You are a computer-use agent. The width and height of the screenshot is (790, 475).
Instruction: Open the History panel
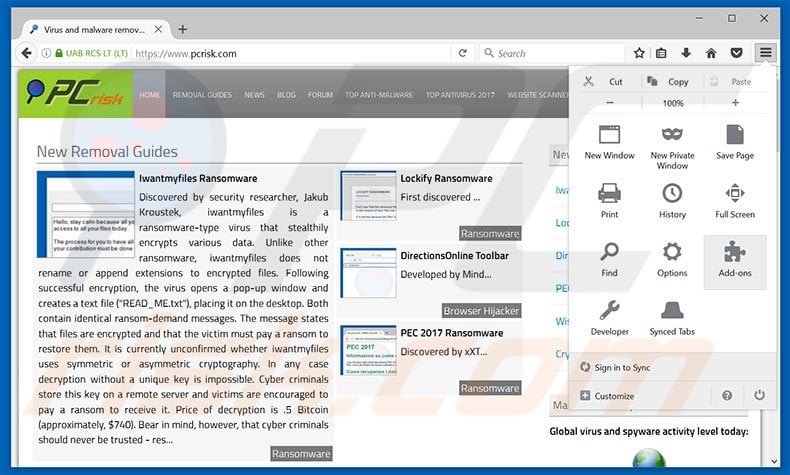672,200
